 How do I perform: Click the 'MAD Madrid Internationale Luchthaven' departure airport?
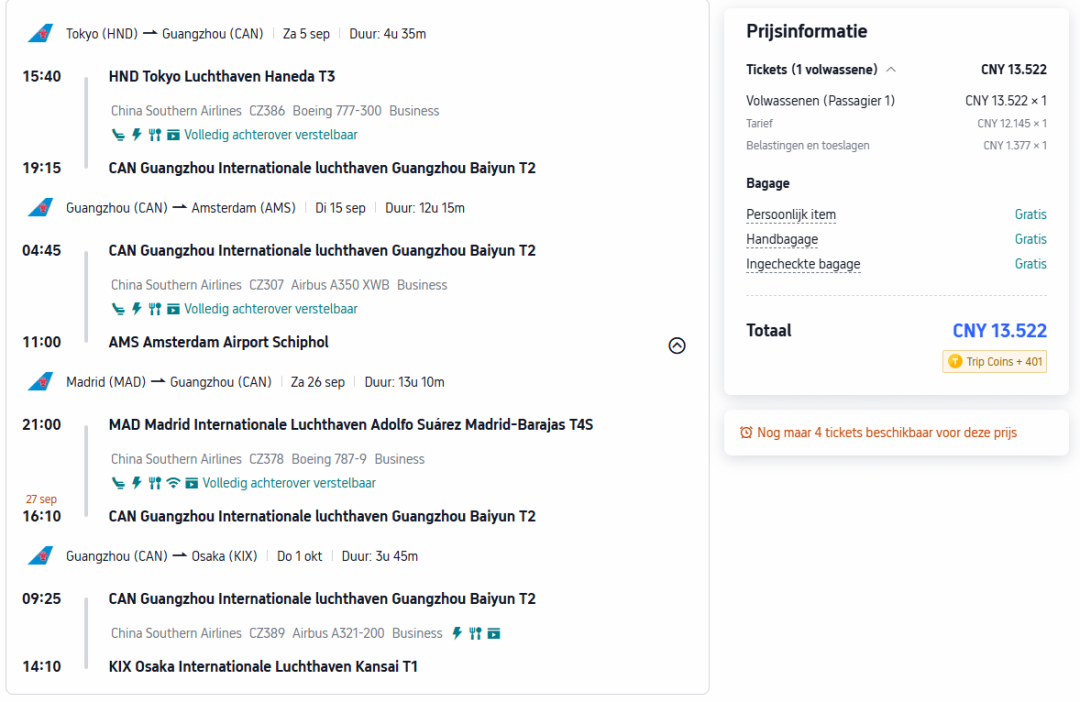[351, 425]
